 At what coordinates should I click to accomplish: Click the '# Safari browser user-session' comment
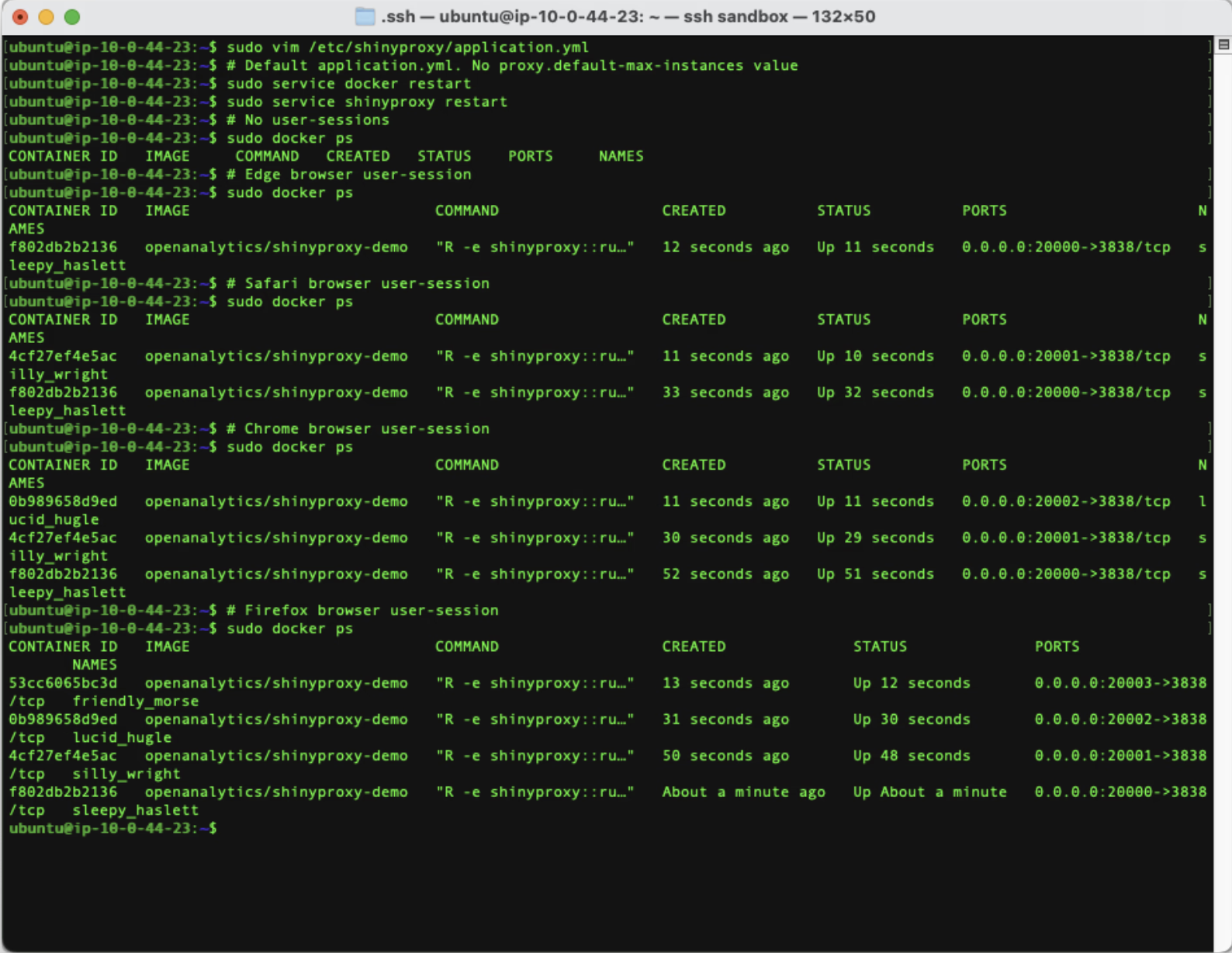click(358, 283)
